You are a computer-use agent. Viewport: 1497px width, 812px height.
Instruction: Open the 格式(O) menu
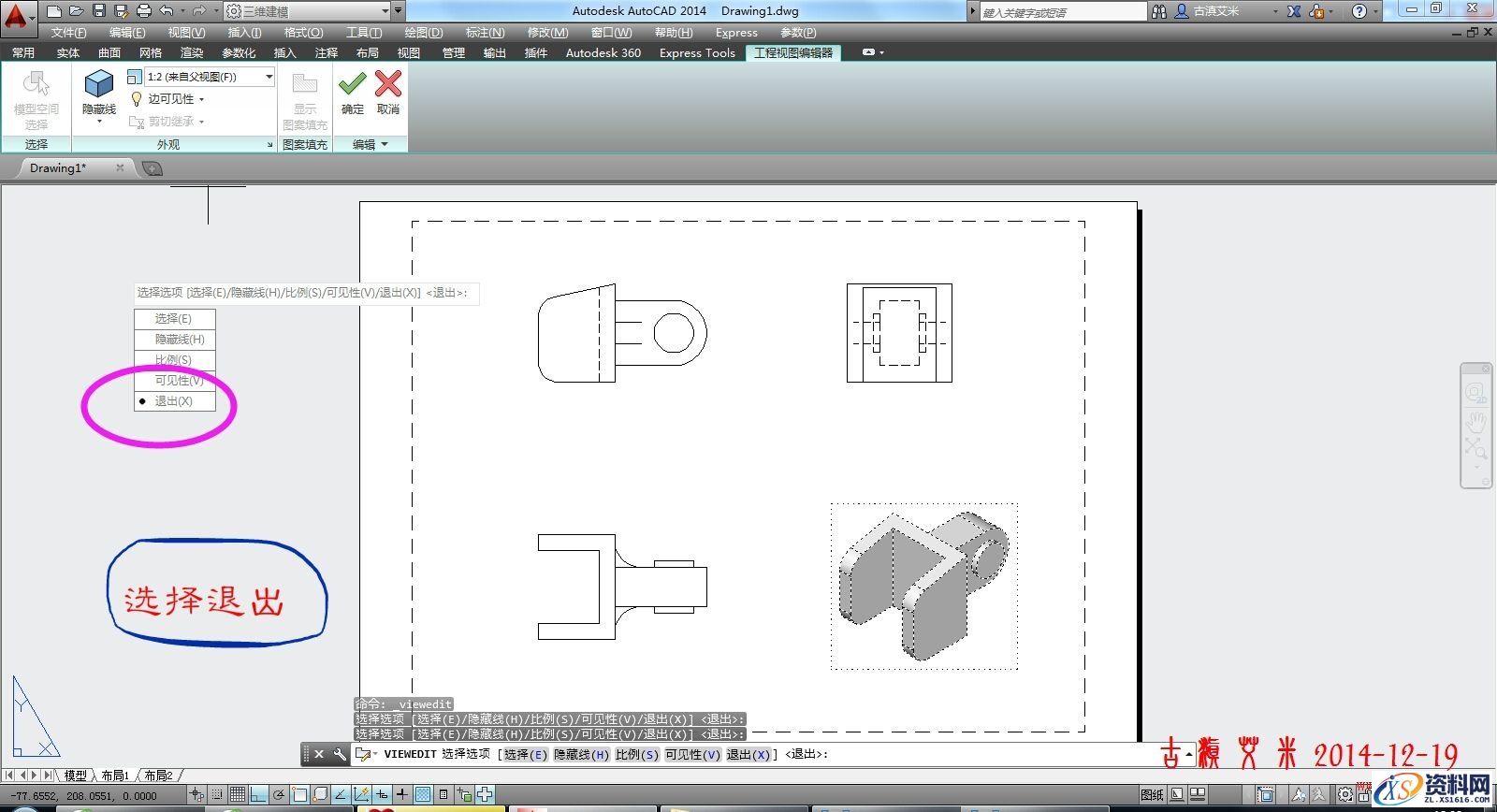click(x=303, y=33)
